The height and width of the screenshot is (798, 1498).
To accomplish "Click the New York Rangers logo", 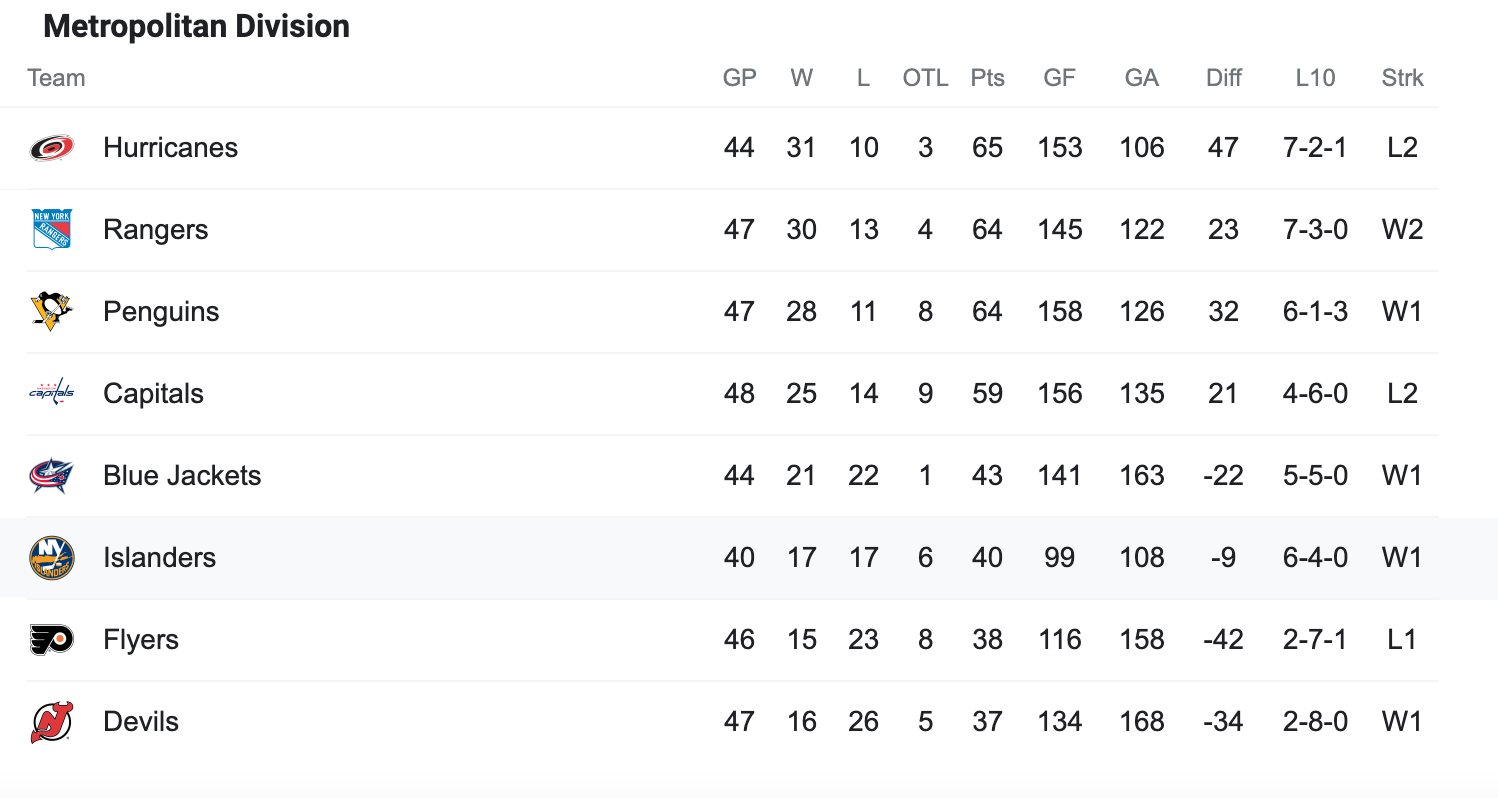I will (x=51, y=230).
